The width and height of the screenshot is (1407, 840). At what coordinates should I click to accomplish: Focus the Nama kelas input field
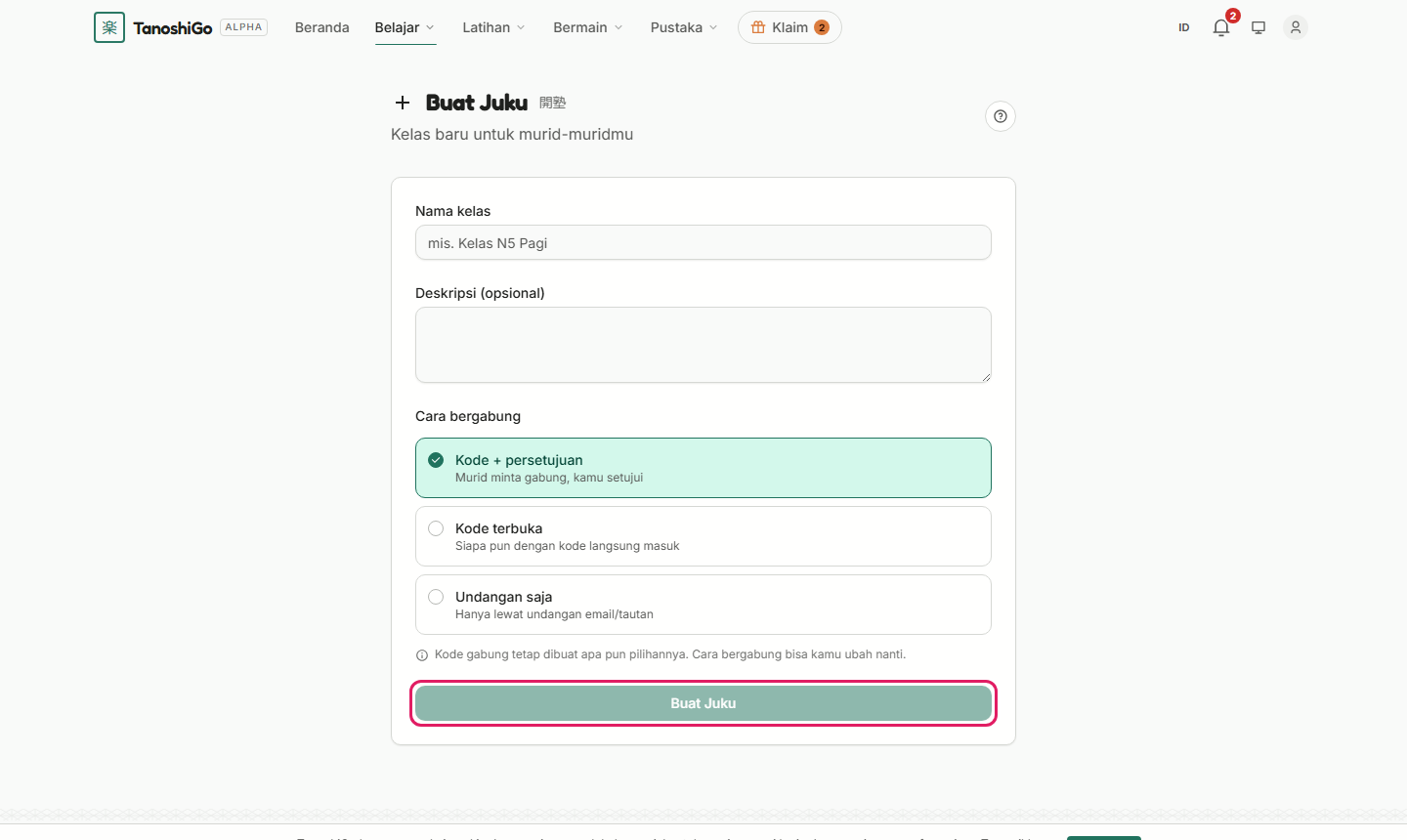click(703, 243)
